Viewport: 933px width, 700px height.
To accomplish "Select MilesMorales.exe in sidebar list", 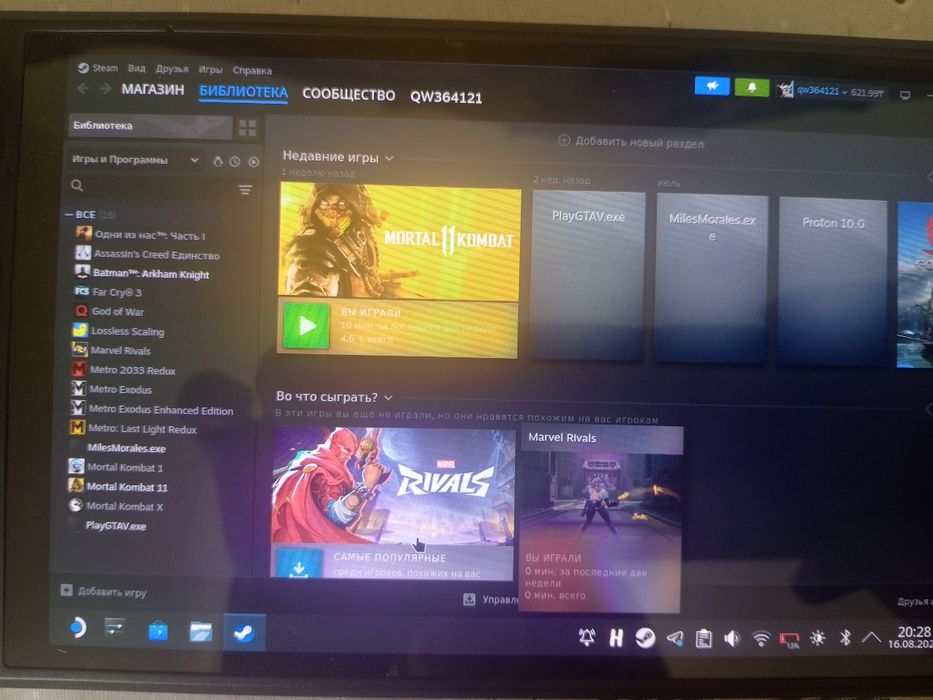I will (126, 448).
